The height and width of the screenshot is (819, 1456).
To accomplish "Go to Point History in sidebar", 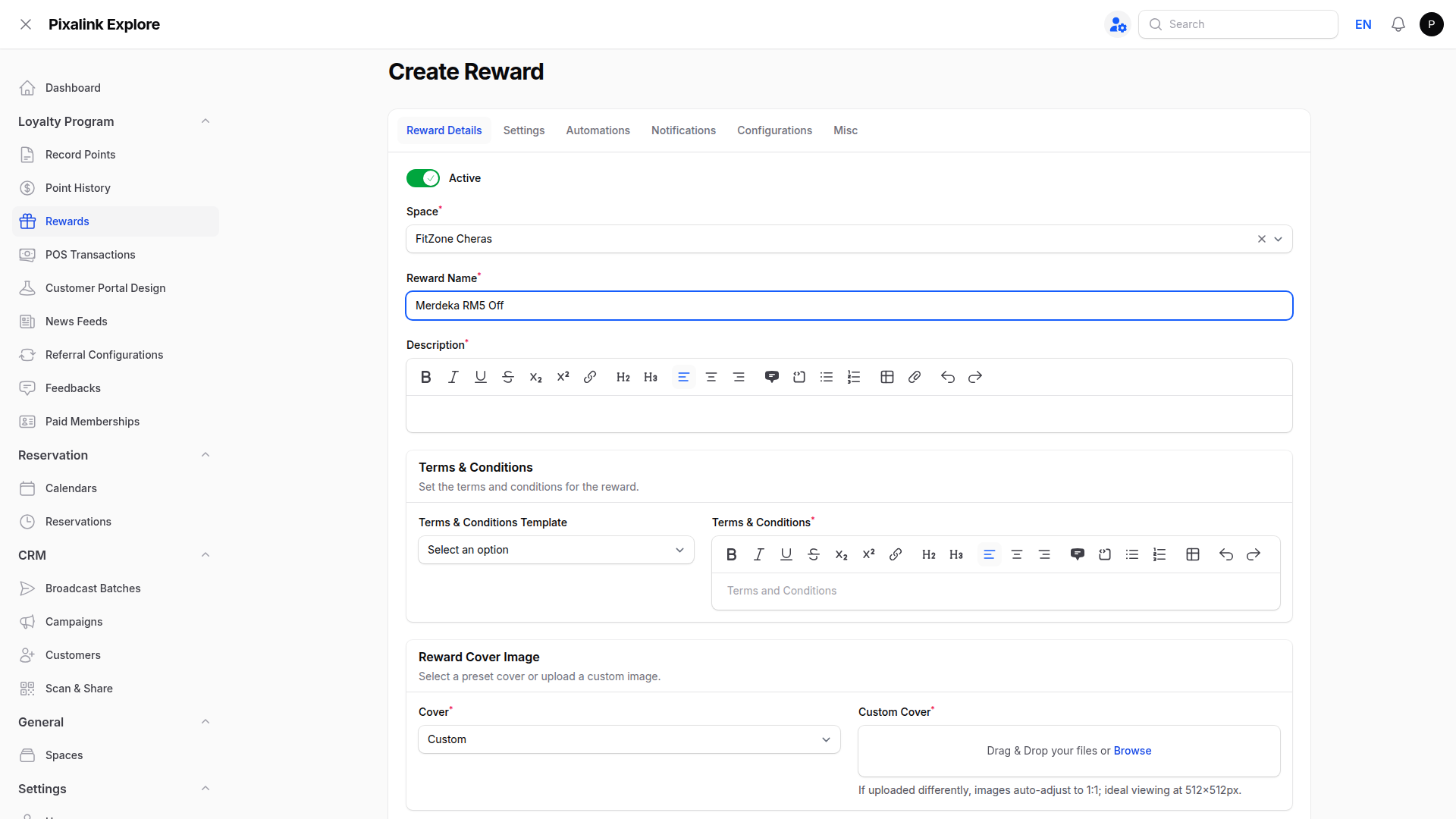I will [115, 188].
